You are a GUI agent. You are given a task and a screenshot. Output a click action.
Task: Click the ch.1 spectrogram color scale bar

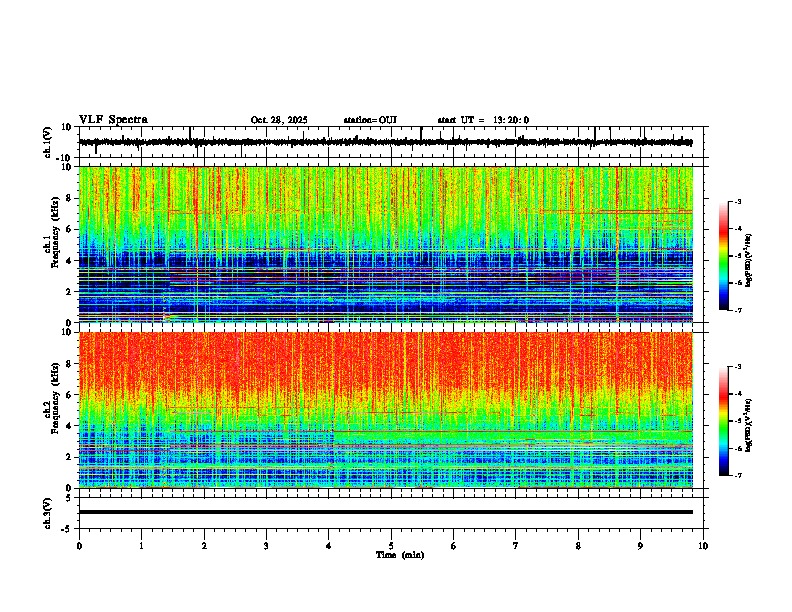(x=724, y=256)
